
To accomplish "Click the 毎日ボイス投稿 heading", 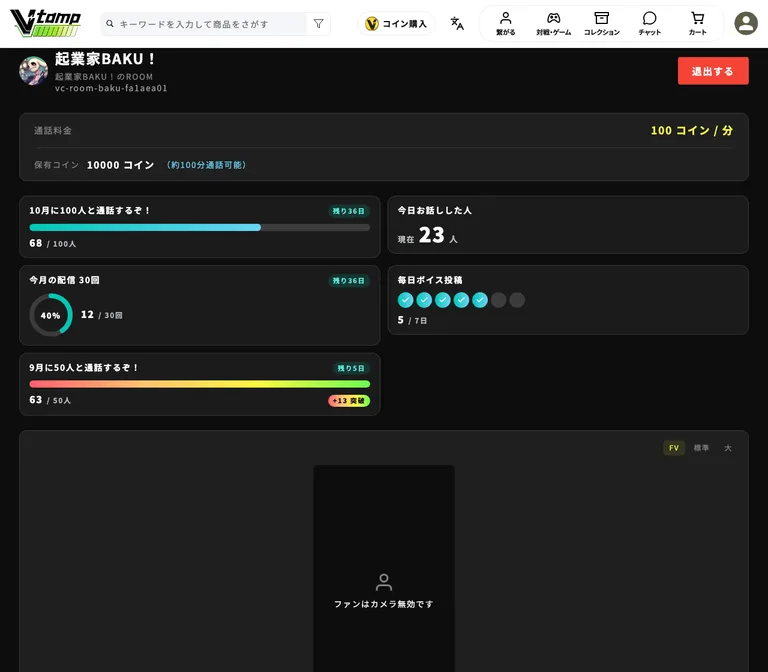I will pyautogui.click(x=430, y=280).
